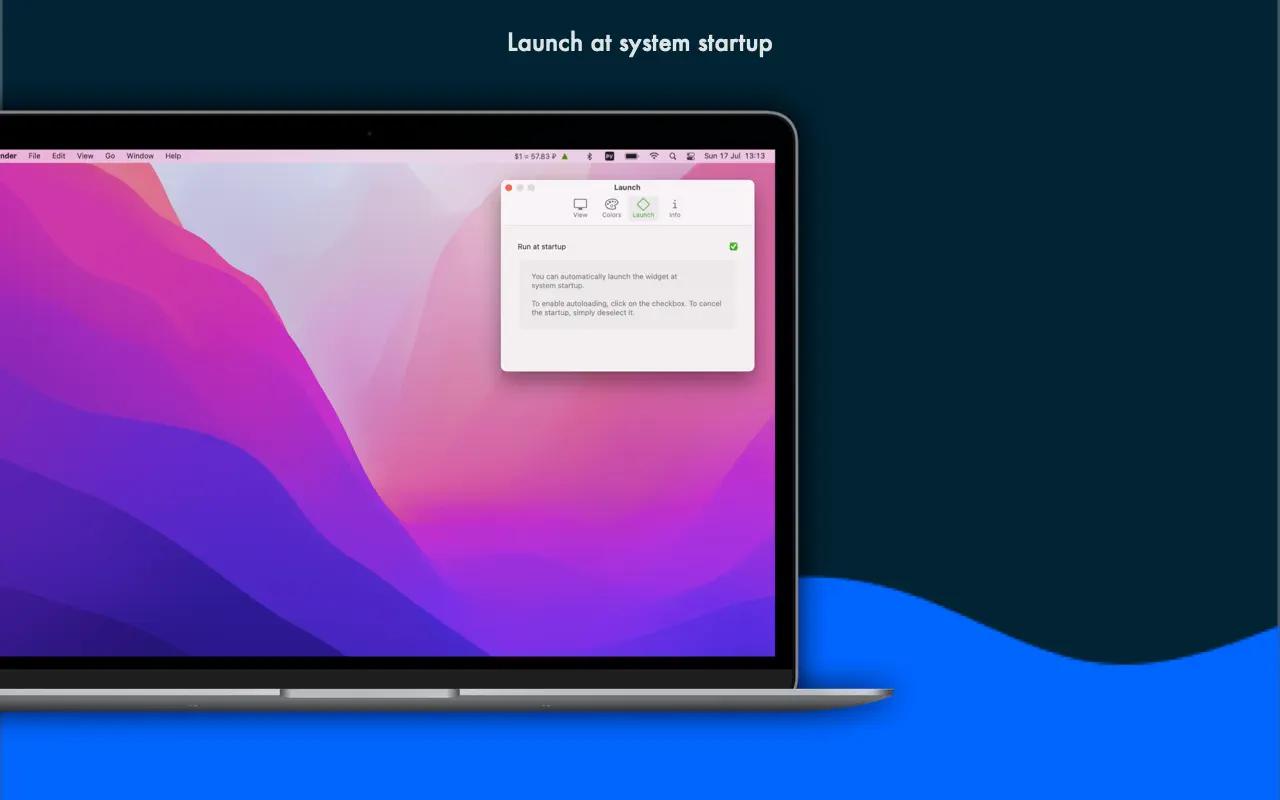Open the Window menu
Viewport: 1280px width, 800px height.
click(140, 156)
